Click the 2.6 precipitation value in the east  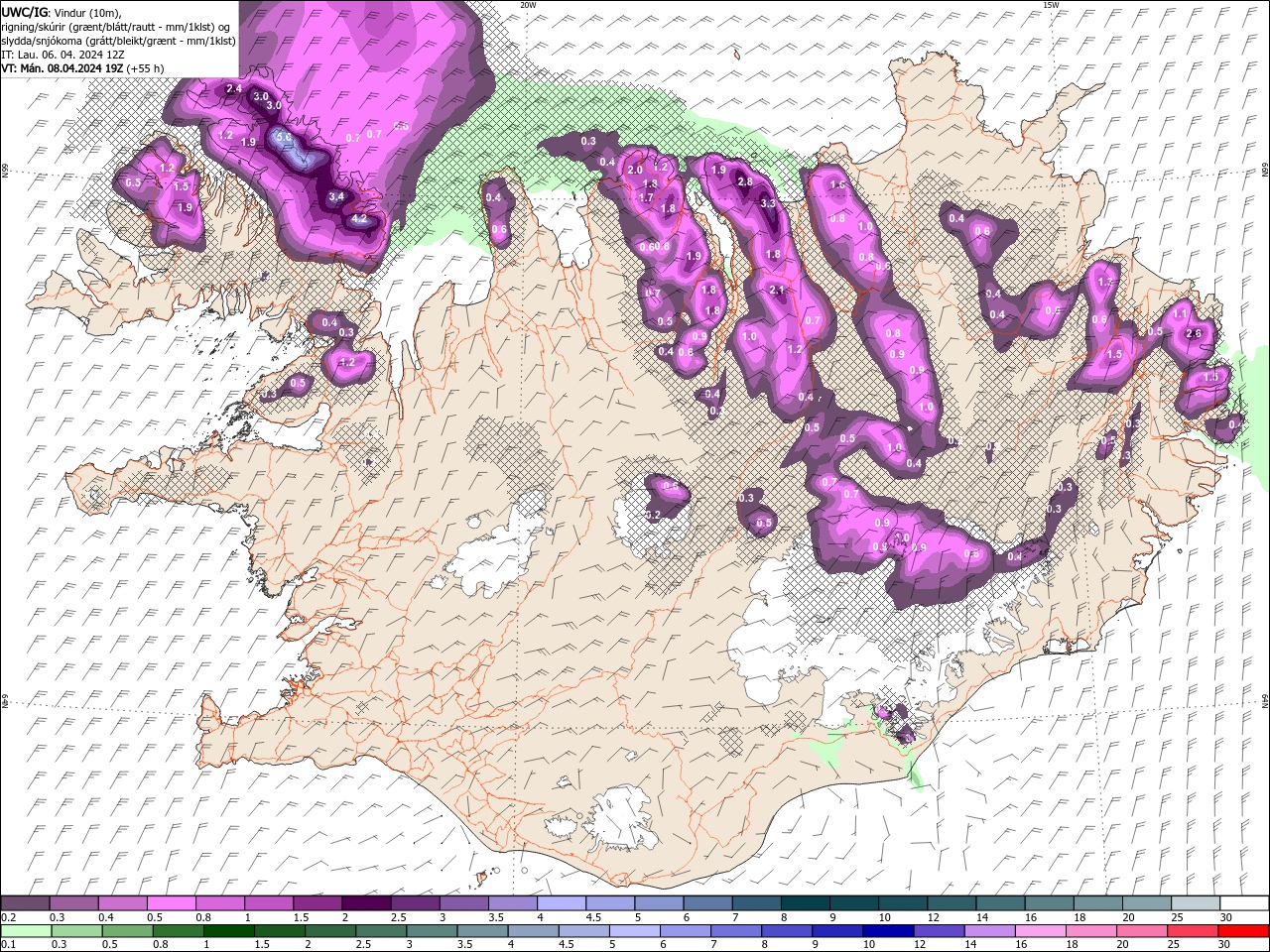point(1194,334)
